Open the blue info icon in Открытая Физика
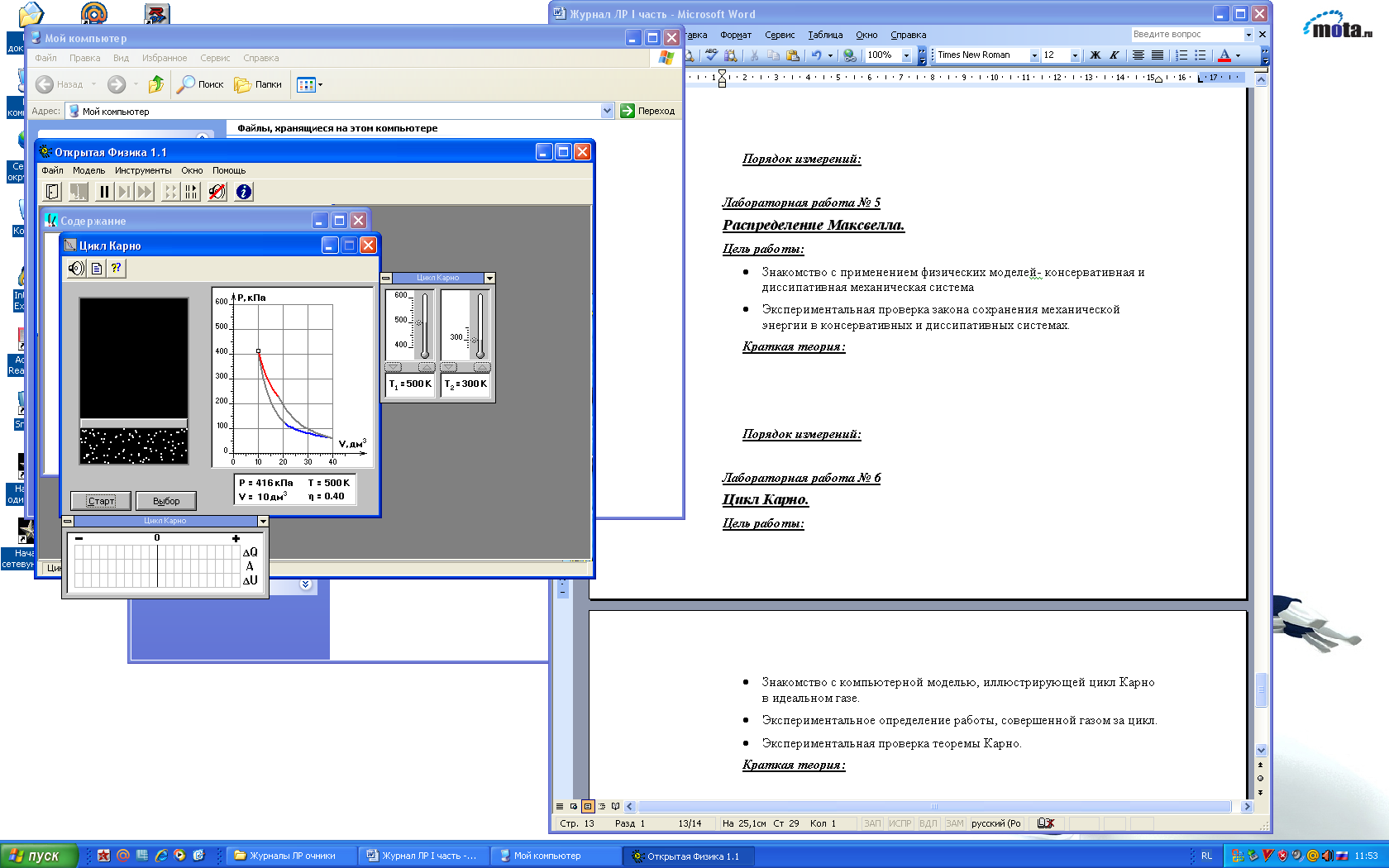The image size is (1389, 868). [244, 192]
